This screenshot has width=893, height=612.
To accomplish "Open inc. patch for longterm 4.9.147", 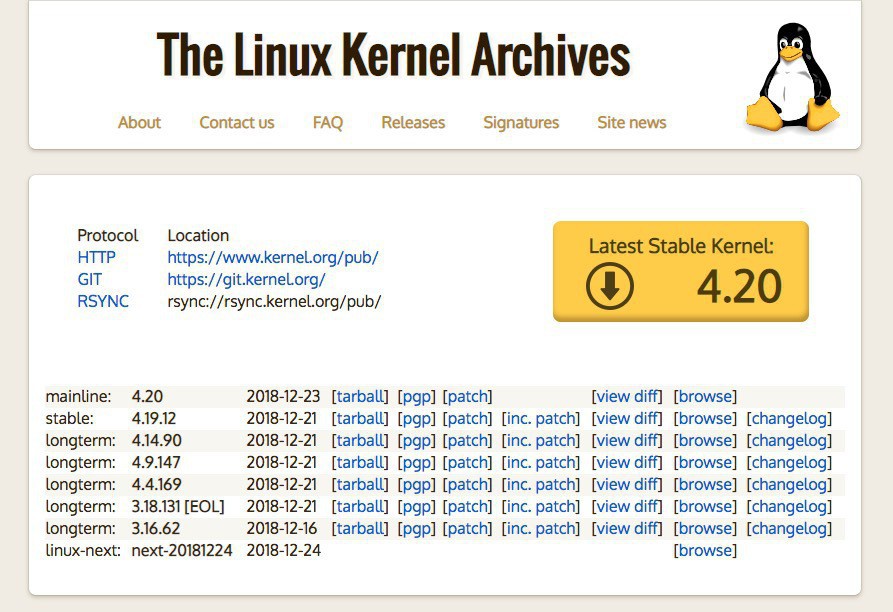I will click(x=540, y=462).
